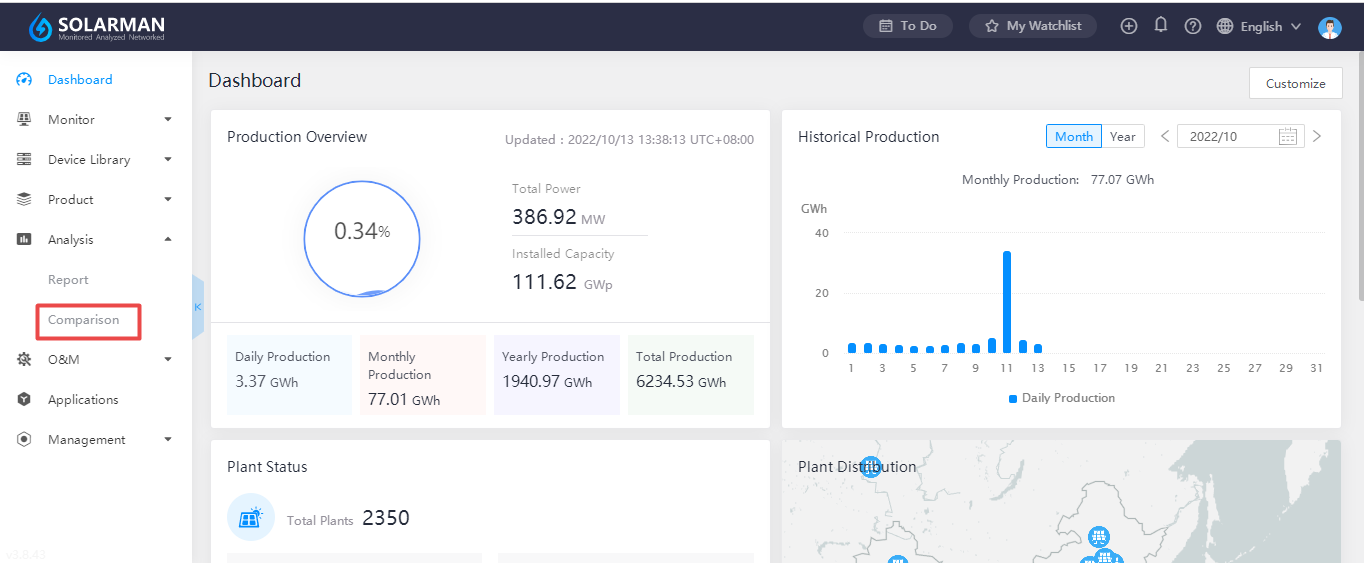Click the Management hexagon icon
The height and width of the screenshot is (563, 1364).
click(x=25, y=439)
